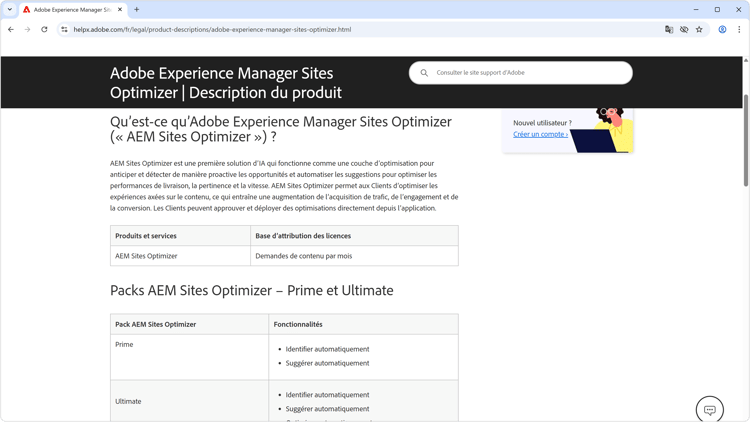Open the Chrome profile icon
Viewport: 750px width, 422px height.
pos(722,29)
